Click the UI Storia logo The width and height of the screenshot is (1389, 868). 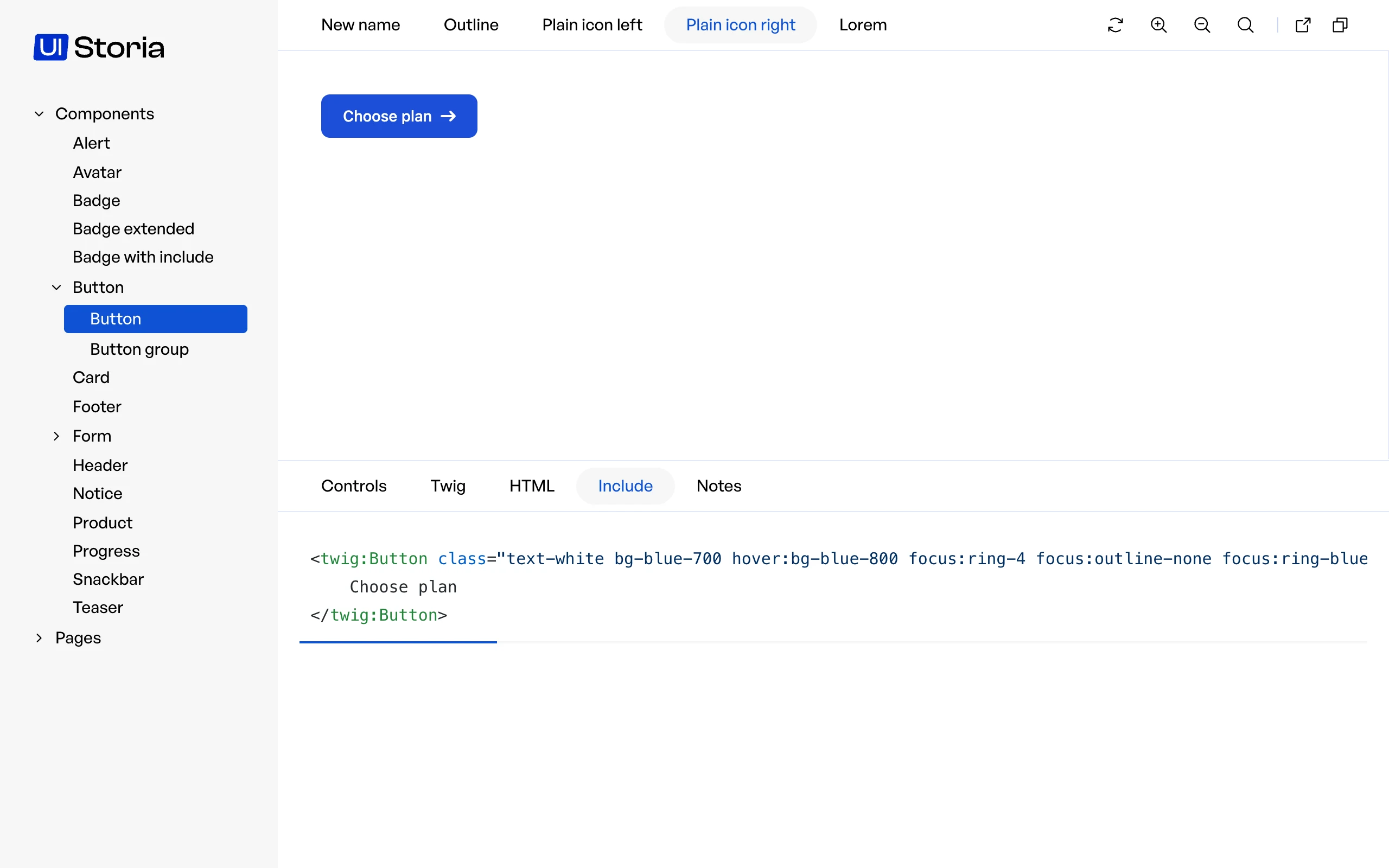pyautogui.click(x=99, y=47)
